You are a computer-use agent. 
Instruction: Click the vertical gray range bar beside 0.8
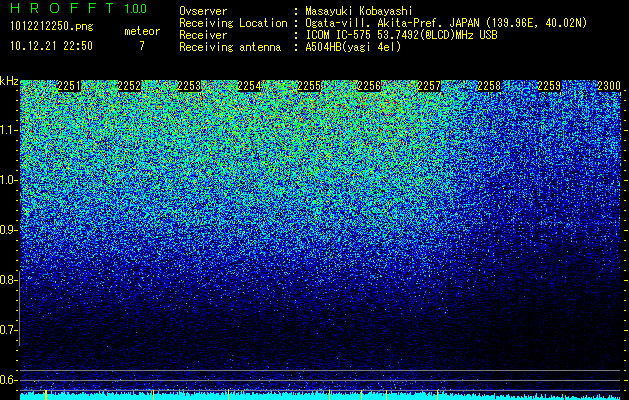pyautogui.click(x=20, y=308)
